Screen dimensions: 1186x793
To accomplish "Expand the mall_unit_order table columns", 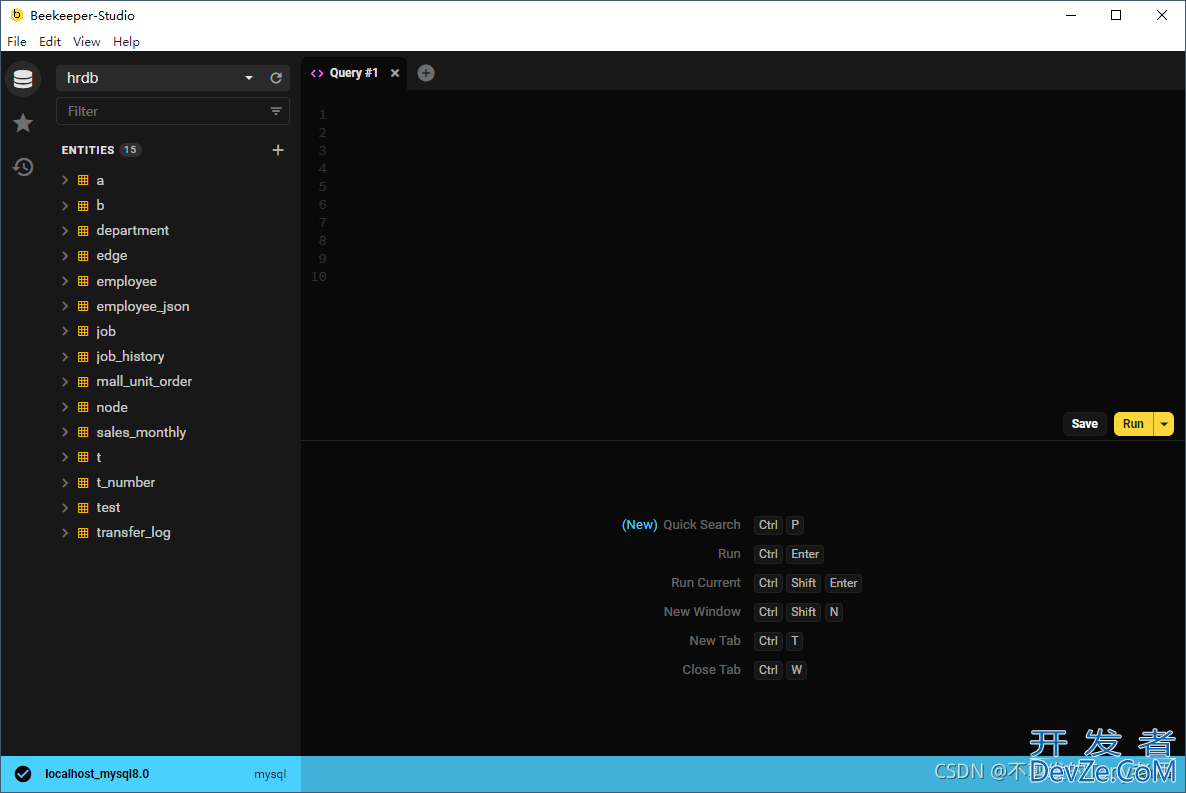I will pos(65,381).
